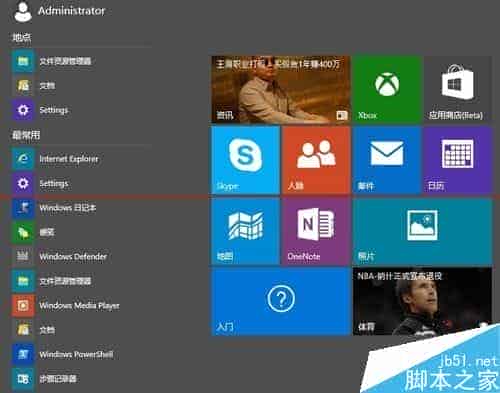The width and height of the screenshot is (500, 393).
Task: Open the 地图 maps tile
Action: (245, 231)
